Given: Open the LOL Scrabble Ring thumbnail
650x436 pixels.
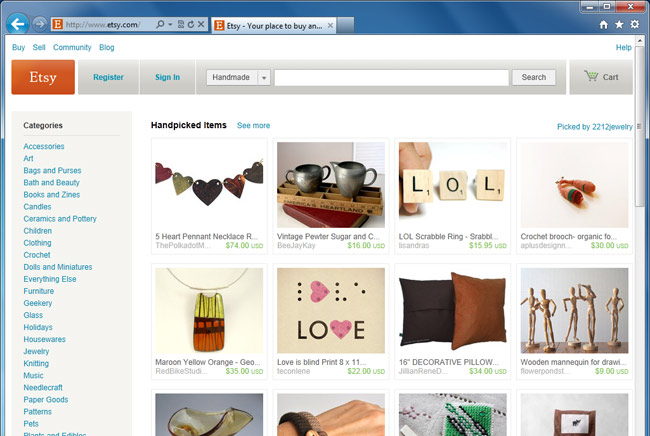Looking at the screenshot, I should [x=452, y=185].
